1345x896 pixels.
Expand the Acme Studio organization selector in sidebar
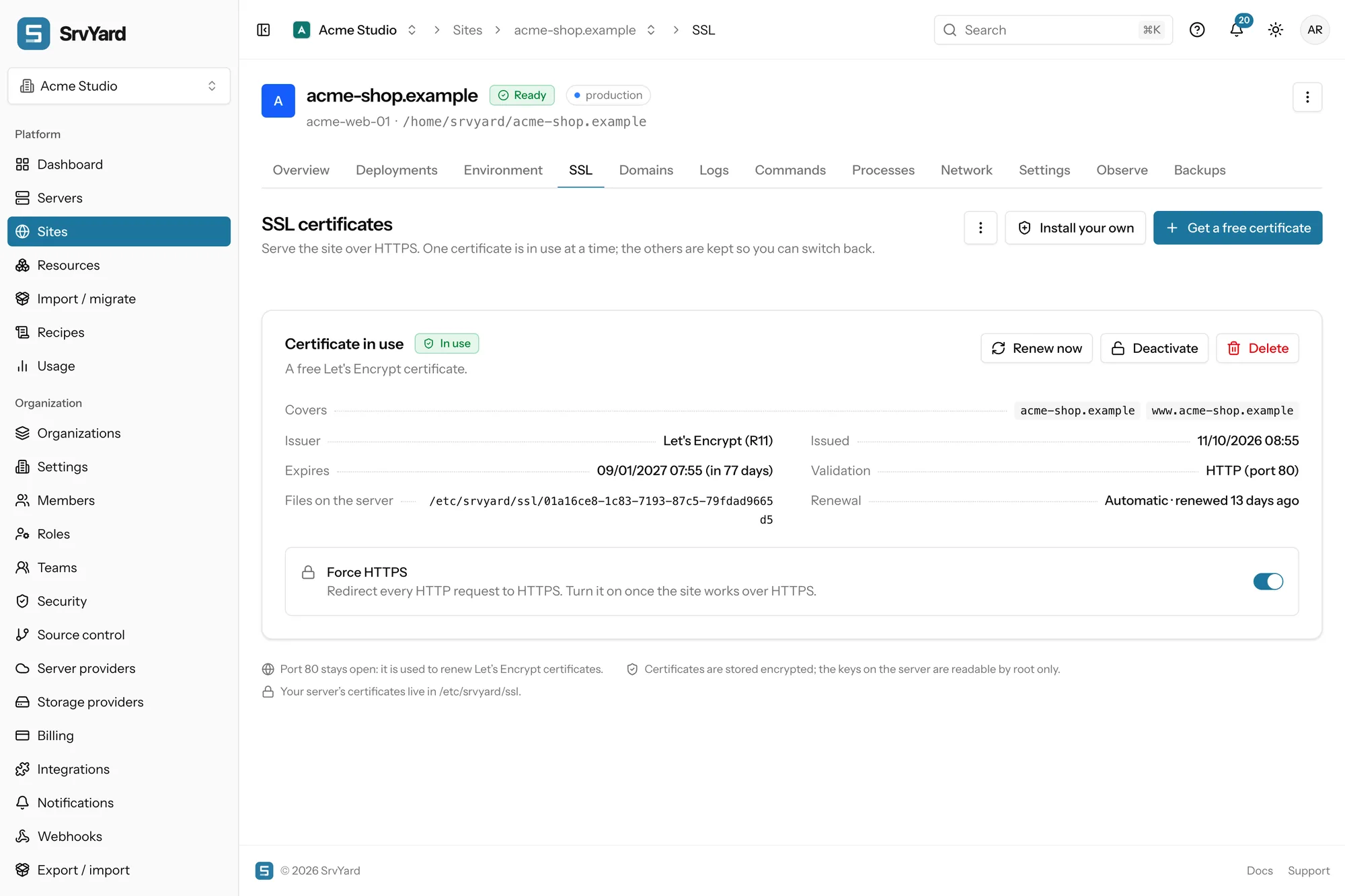119,86
